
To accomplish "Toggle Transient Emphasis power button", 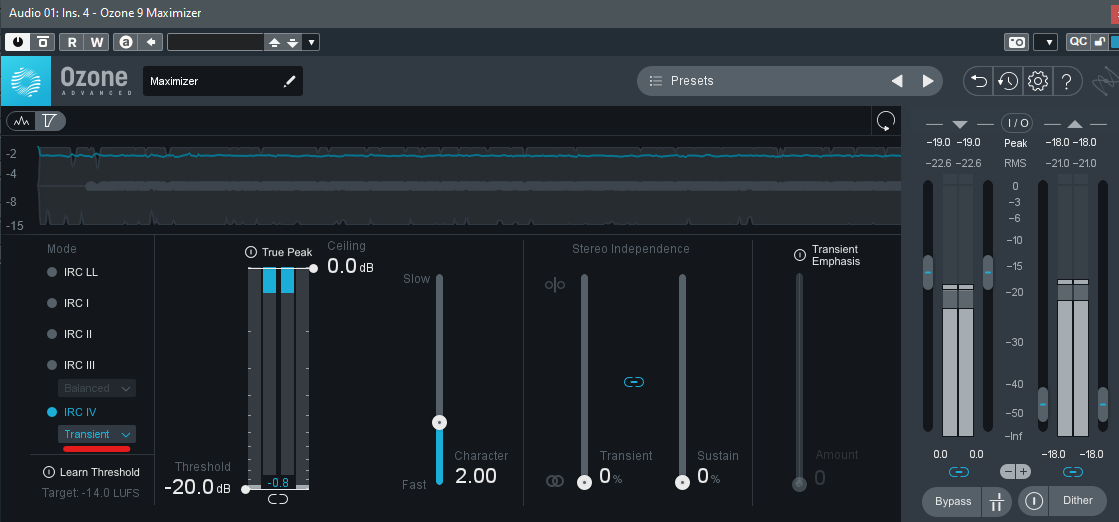I will click(x=800, y=255).
